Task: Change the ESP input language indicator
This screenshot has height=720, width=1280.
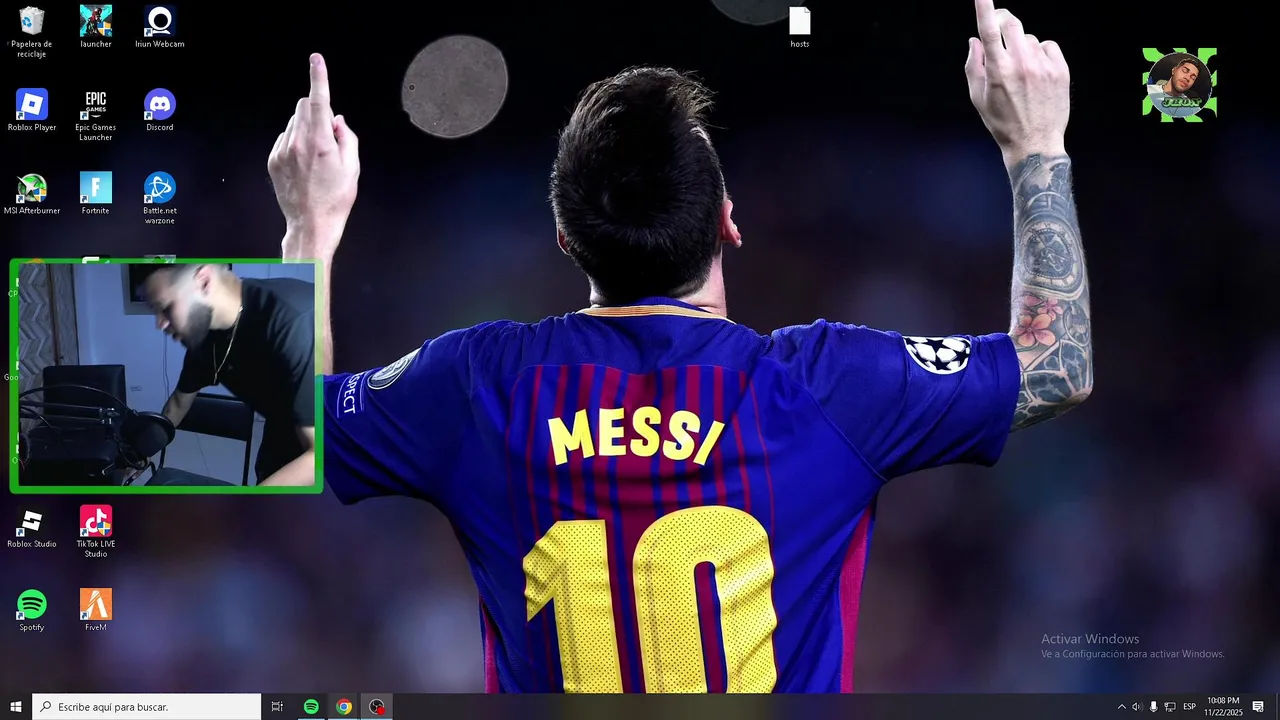Action: (x=1190, y=707)
